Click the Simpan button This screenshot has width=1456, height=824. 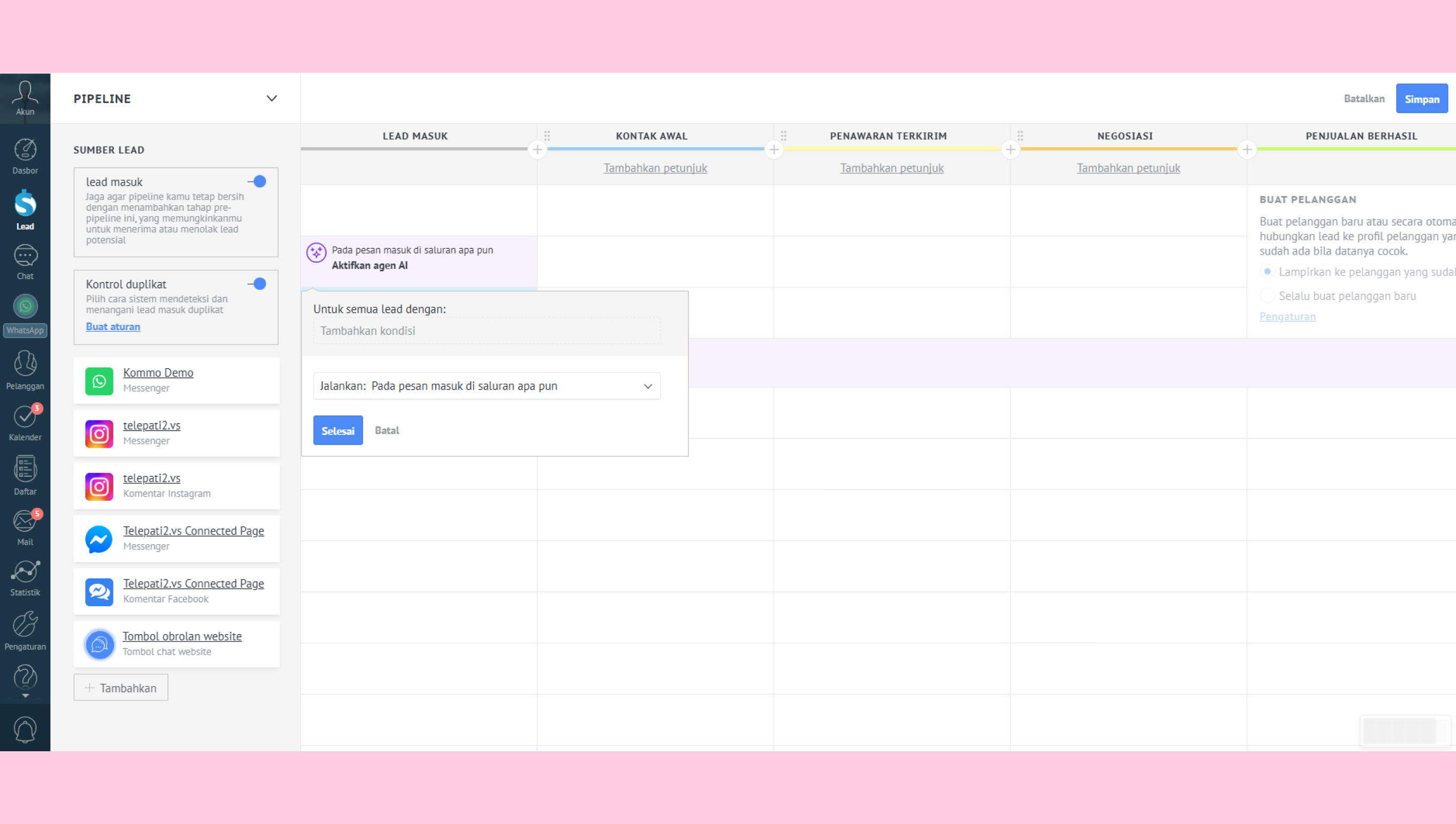(1421, 99)
